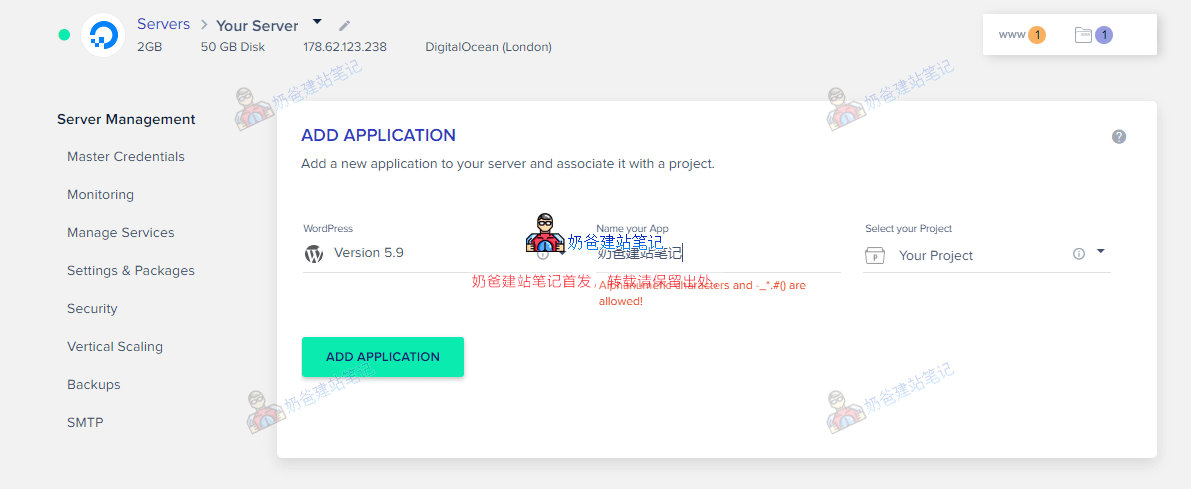Click the ADD APPLICATION button

pos(383,357)
